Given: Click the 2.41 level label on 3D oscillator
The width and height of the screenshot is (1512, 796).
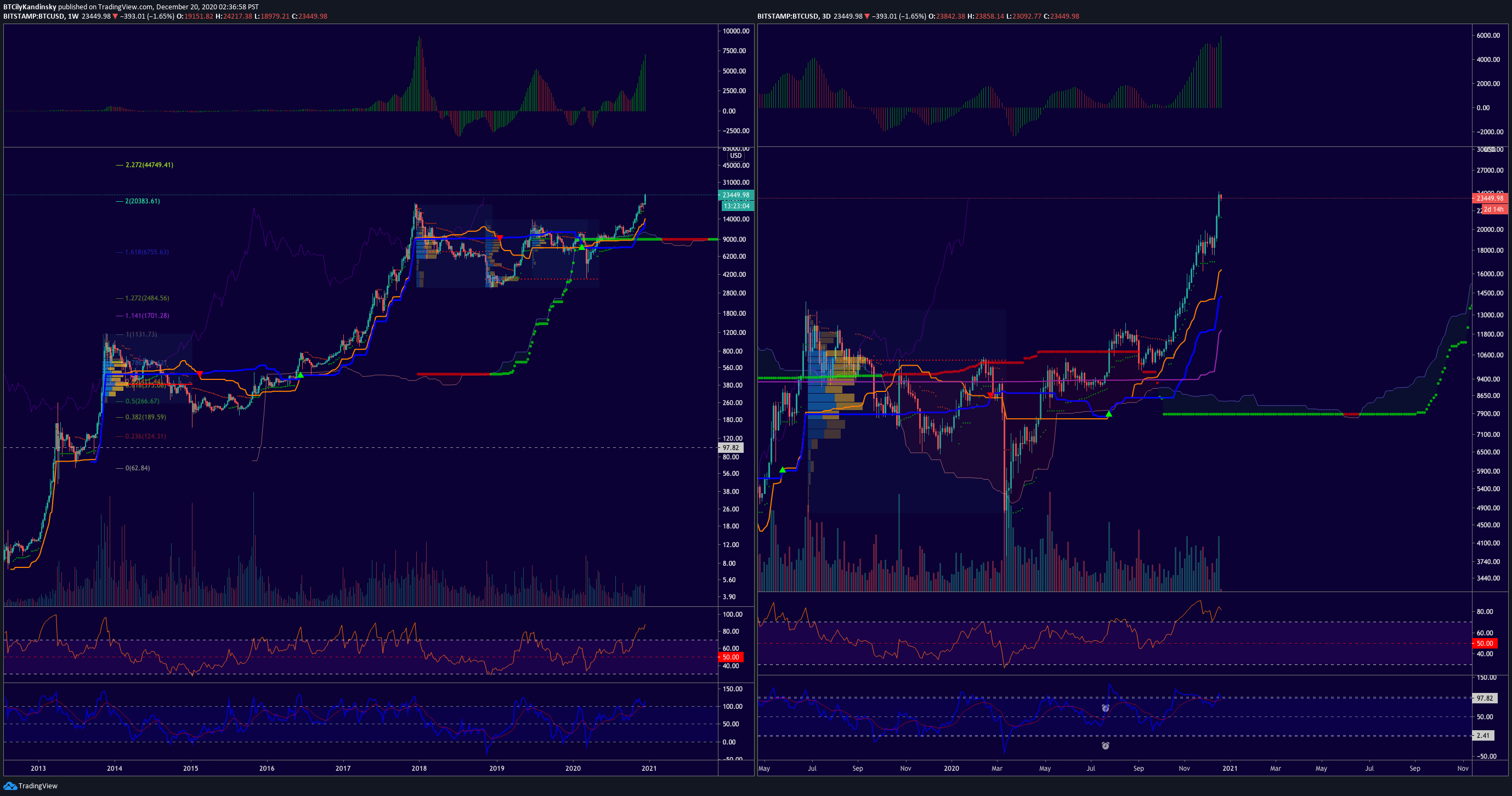Looking at the screenshot, I should (1483, 736).
